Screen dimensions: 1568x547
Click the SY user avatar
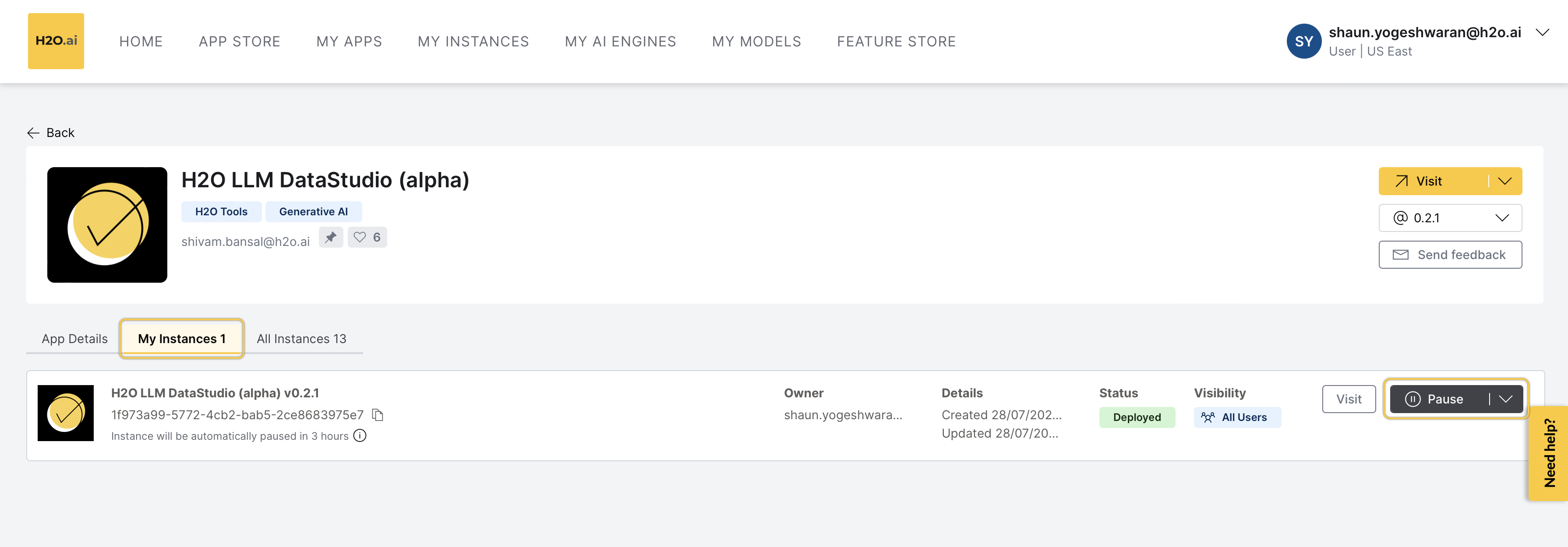tap(1303, 42)
